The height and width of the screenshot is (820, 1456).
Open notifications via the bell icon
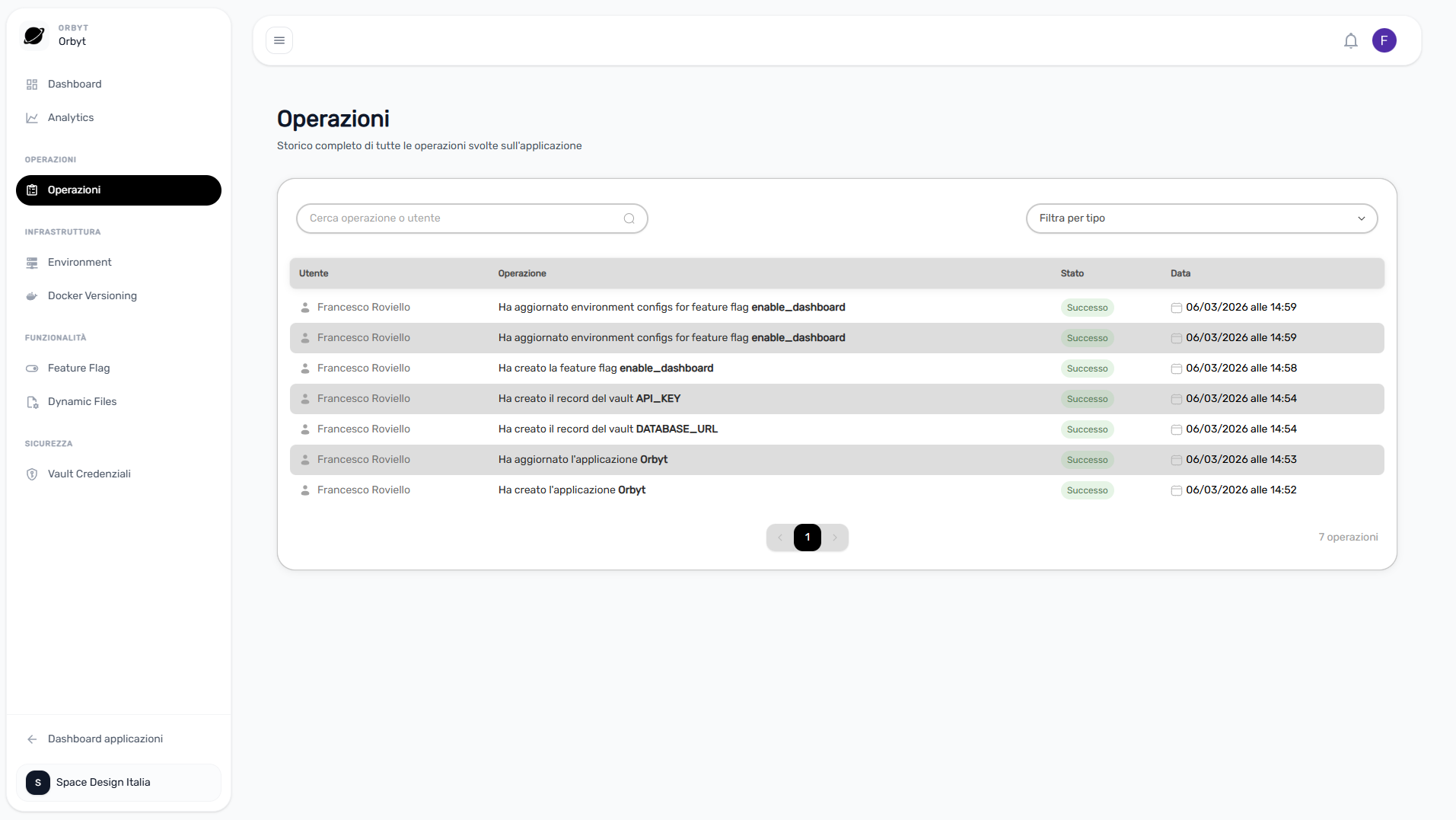[1351, 40]
